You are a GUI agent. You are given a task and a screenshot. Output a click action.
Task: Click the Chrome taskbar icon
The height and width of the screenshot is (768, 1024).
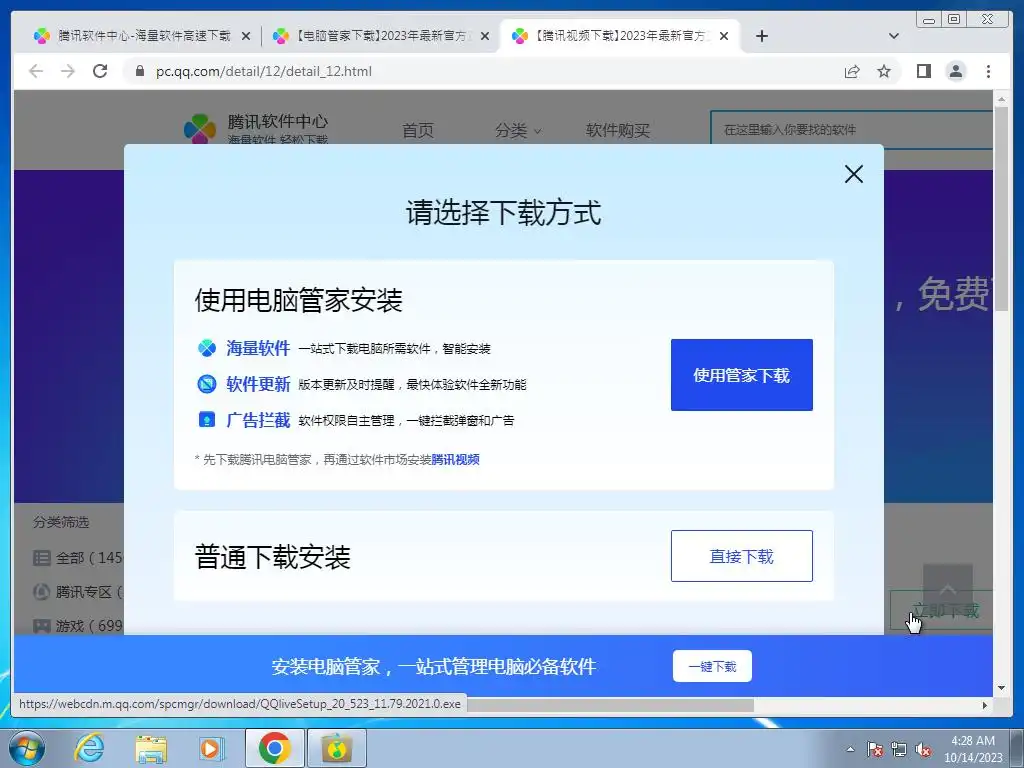coord(274,748)
